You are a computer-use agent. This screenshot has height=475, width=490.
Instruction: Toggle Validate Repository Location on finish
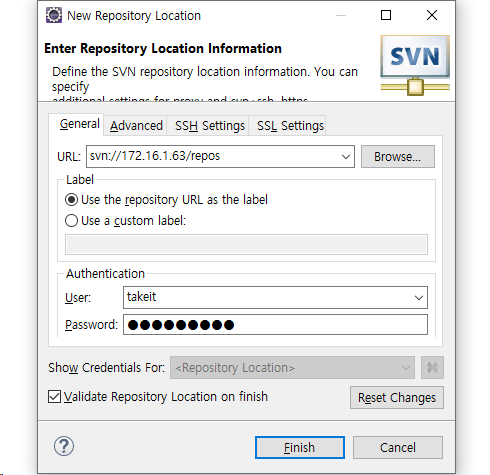pyautogui.click(x=54, y=397)
